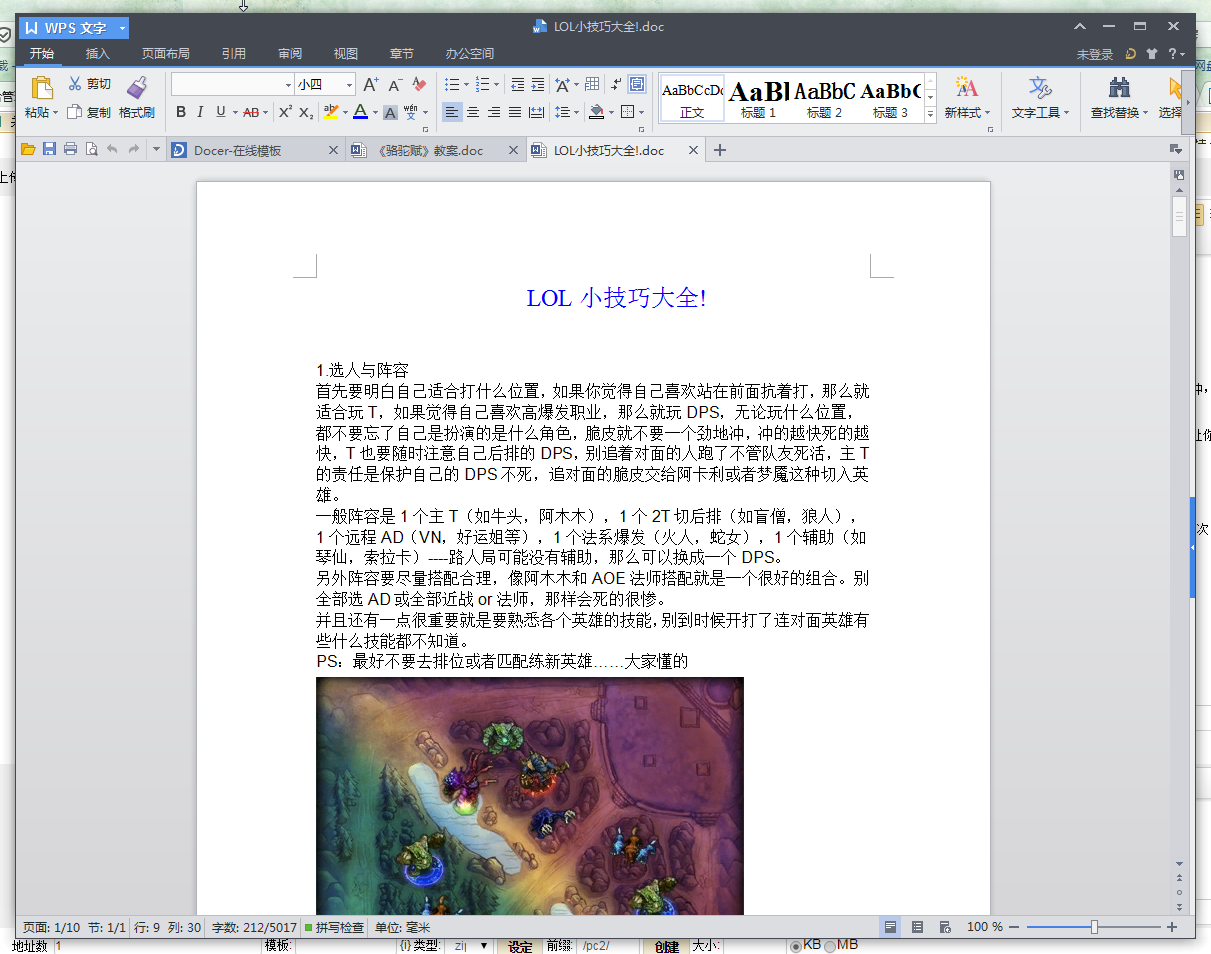The height and width of the screenshot is (954, 1211).
Task: Open the phonetic guide wén icon
Action: tap(411, 112)
